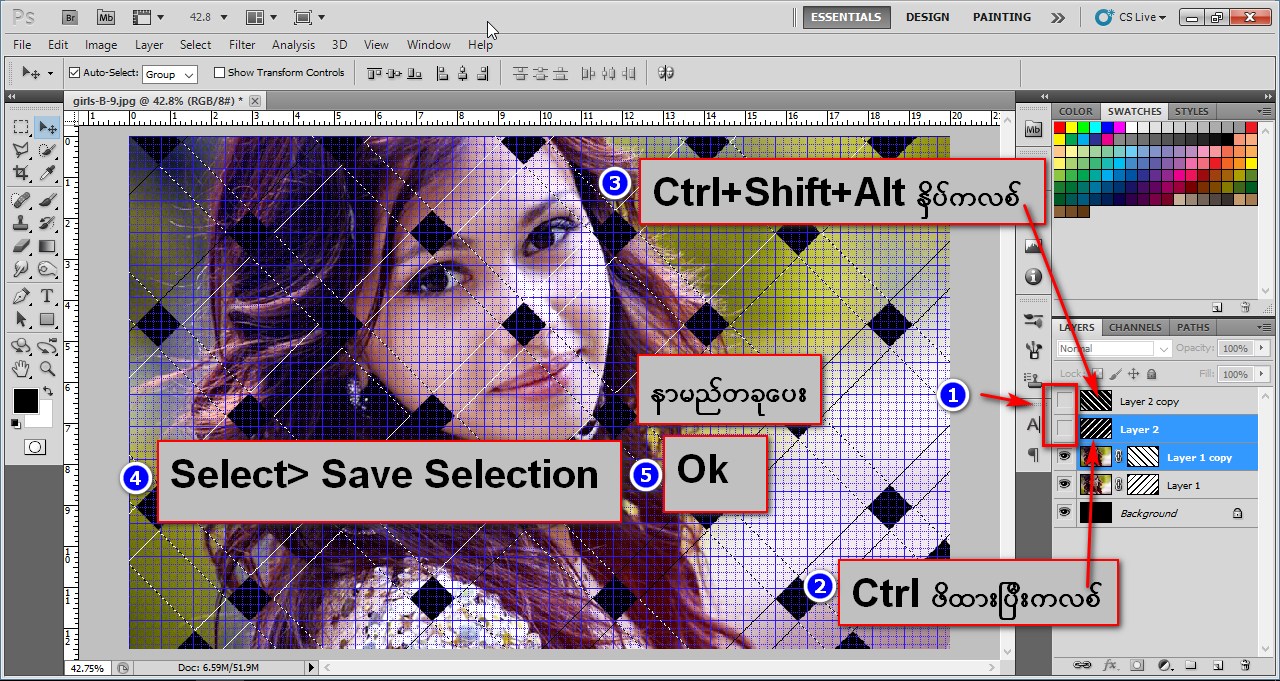Open the Fill slider arrow

[x=1262, y=374]
